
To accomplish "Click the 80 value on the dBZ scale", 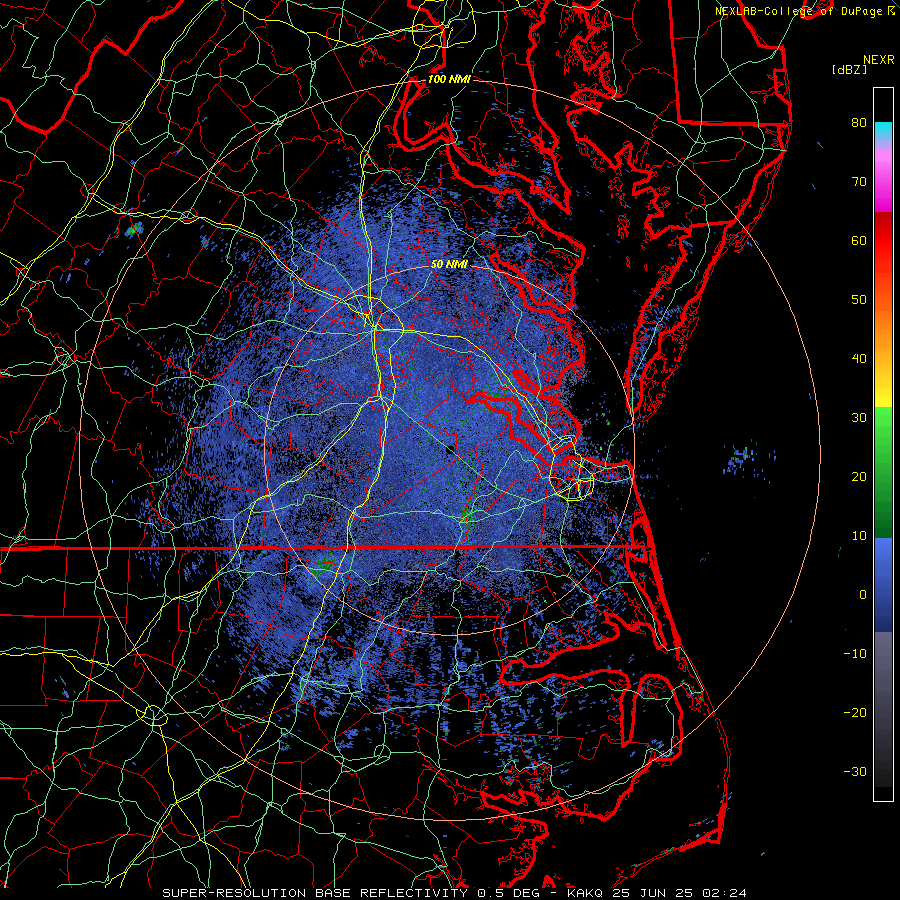I will pyautogui.click(x=859, y=123).
